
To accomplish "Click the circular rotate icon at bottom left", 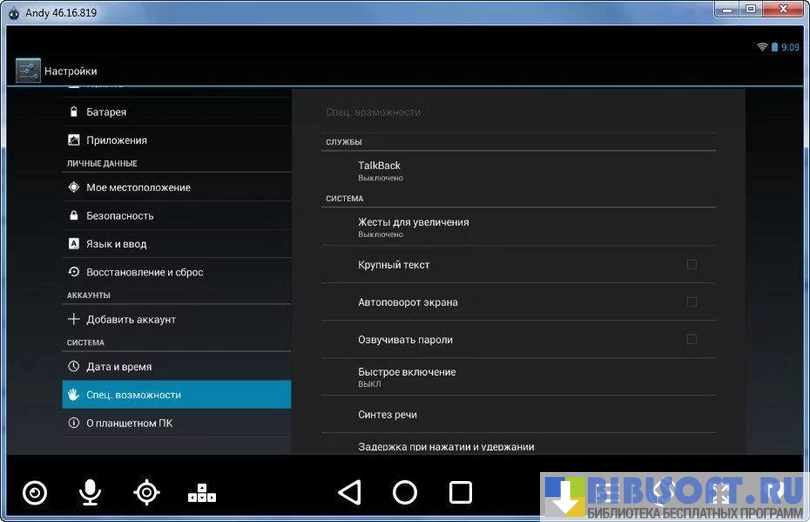I will tap(35, 492).
